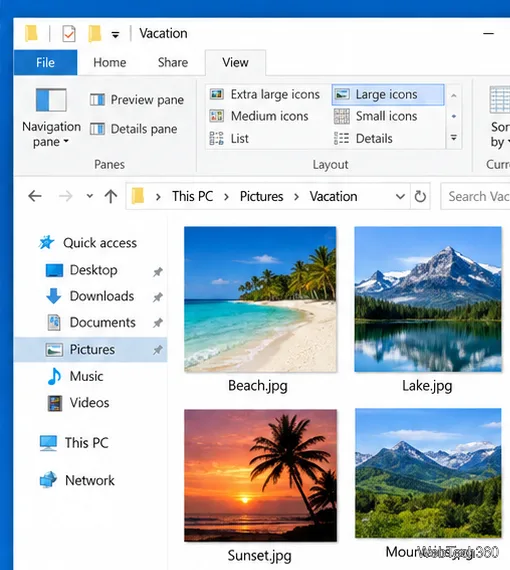
Task: Open the File menu tab
Action: pos(45,63)
